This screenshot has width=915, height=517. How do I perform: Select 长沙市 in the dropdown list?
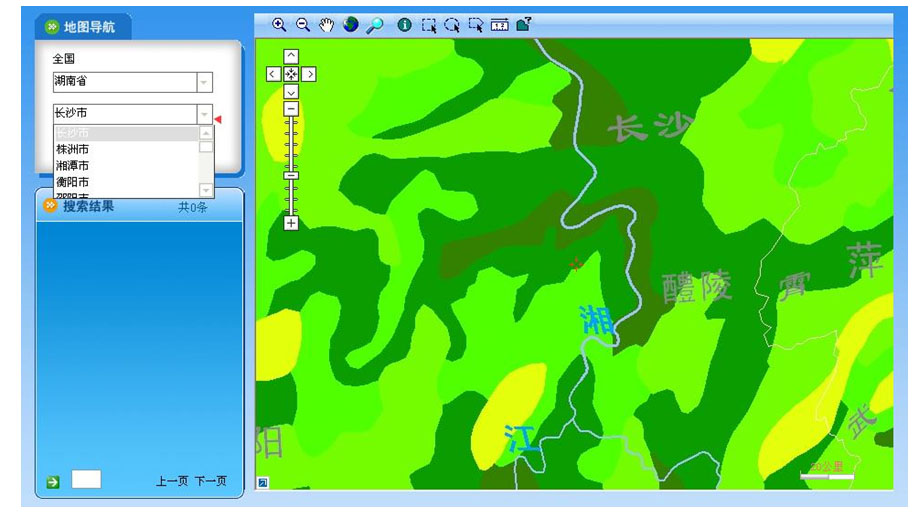tap(127, 133)
